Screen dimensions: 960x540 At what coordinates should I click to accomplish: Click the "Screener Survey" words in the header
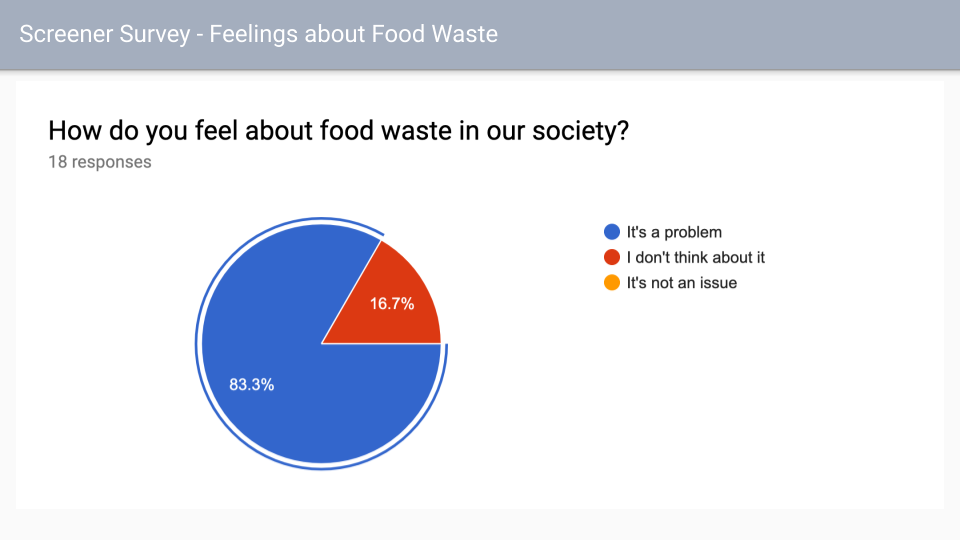(105, 34)
